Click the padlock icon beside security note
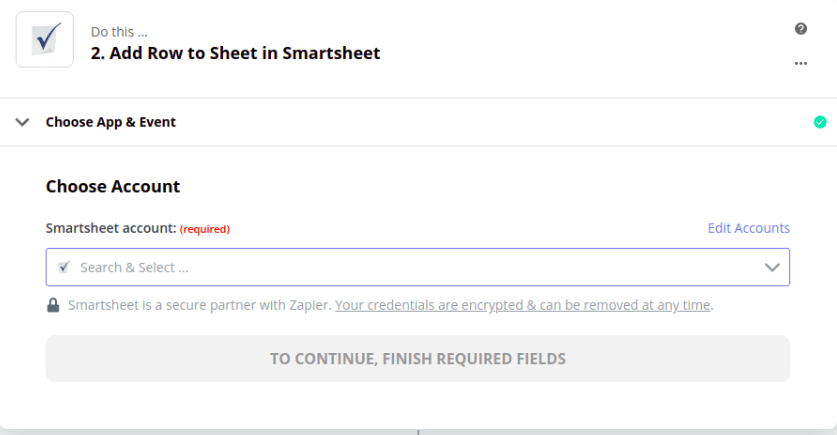Image resolution: width=837 pixels, height=435 pixels. click(53, 305)
